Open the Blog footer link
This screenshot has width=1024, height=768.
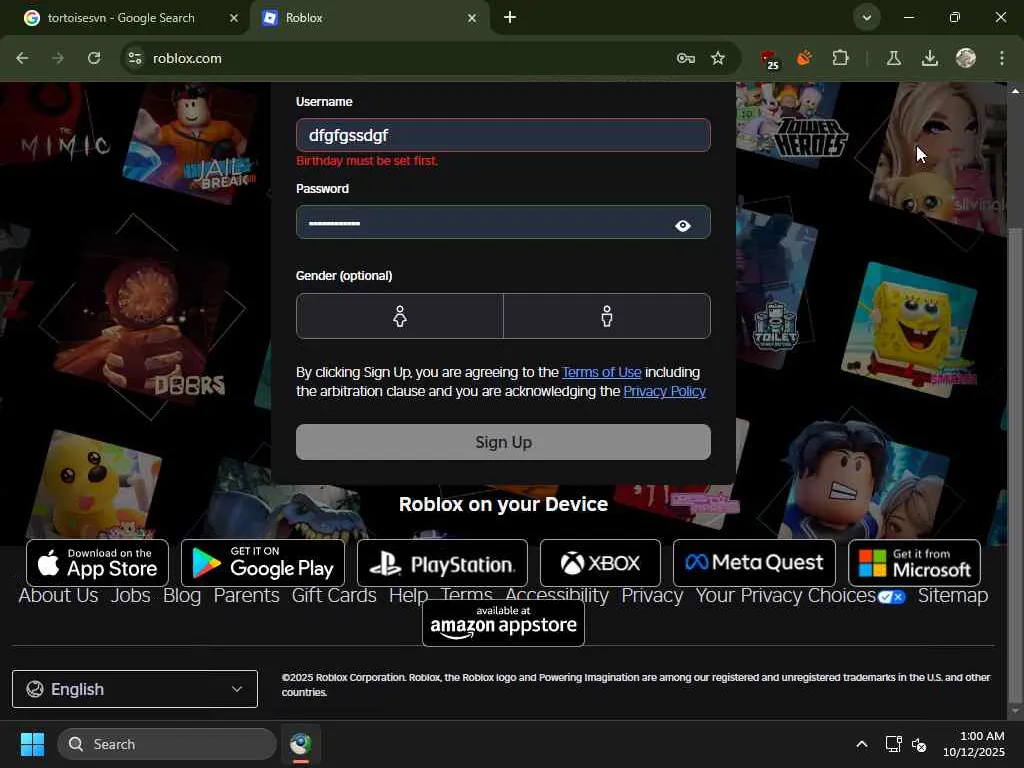182,596
